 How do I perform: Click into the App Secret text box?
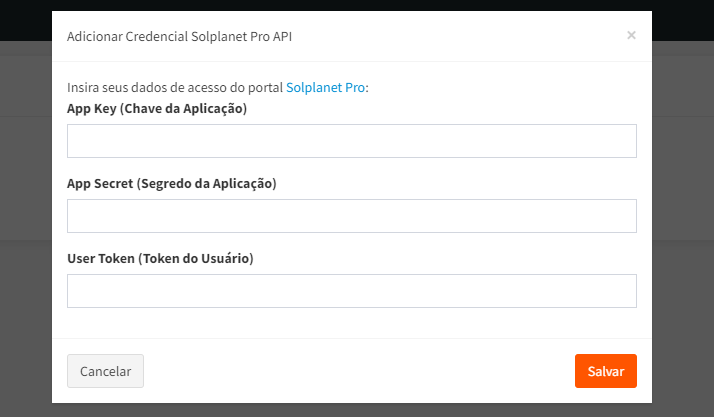[x=351, y=216]
